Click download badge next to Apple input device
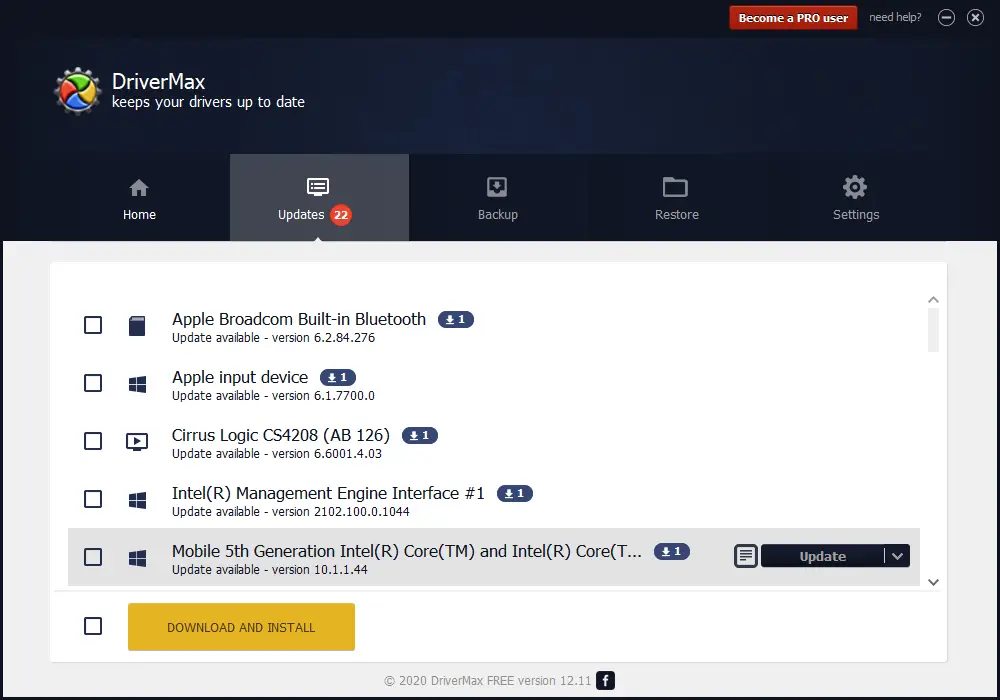The width and height of the screenshot is (1000, 700). (x=337, y=377)
